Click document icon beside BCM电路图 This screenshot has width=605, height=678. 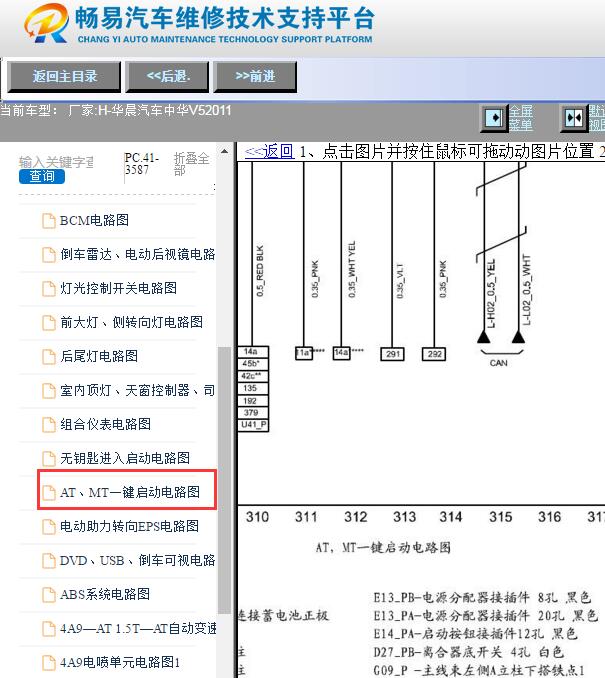[48, 221]
